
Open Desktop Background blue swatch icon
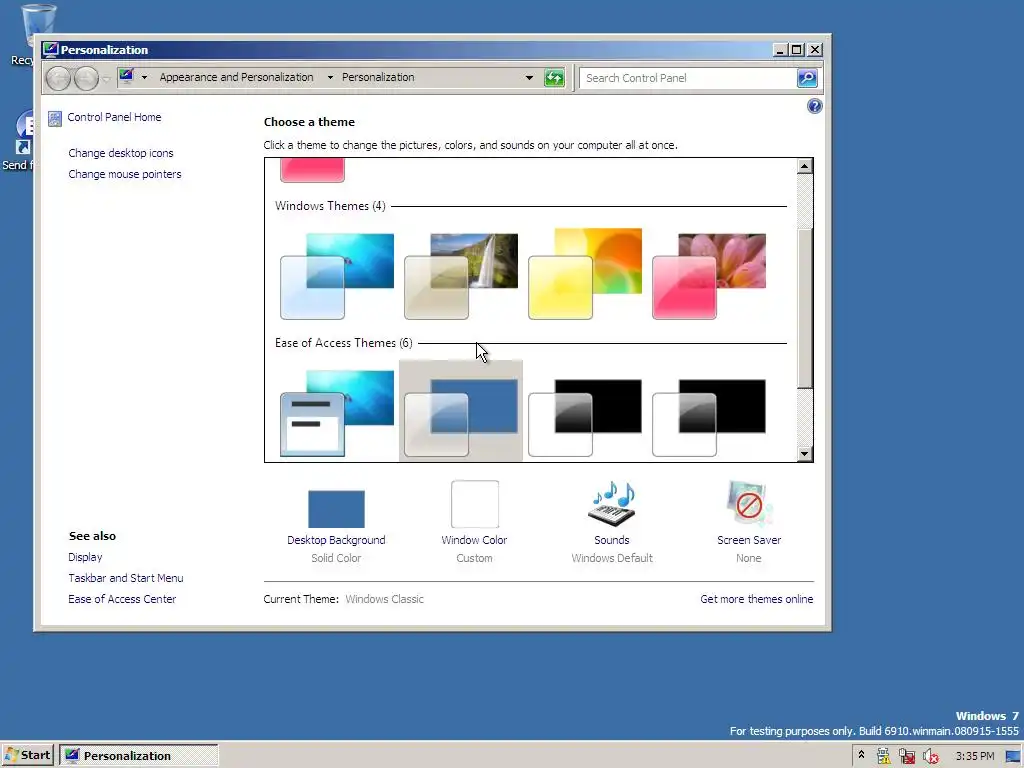[336, 509]
